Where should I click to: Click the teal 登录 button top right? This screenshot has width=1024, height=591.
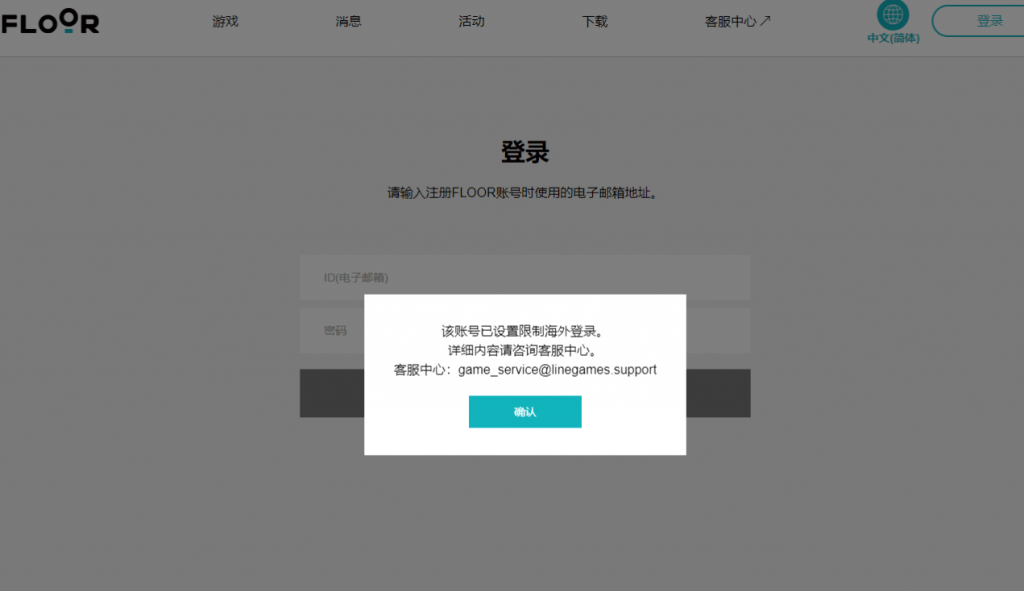click(990, 20)
